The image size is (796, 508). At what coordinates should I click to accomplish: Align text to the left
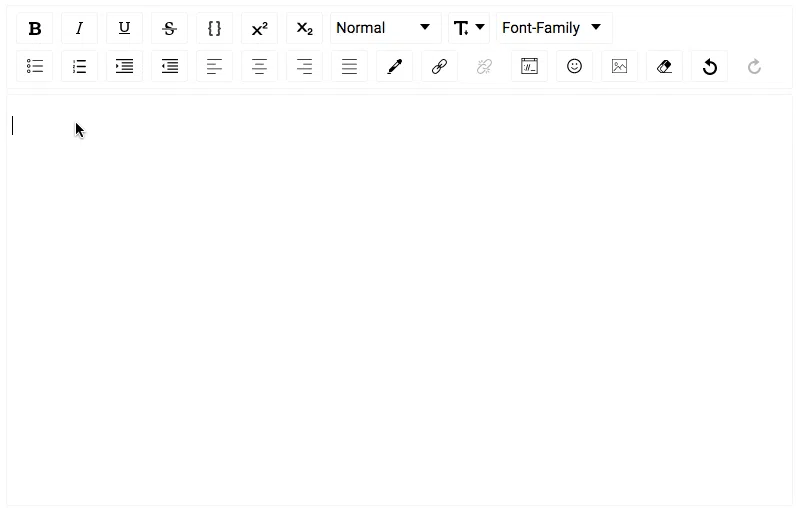click(214, 66)
